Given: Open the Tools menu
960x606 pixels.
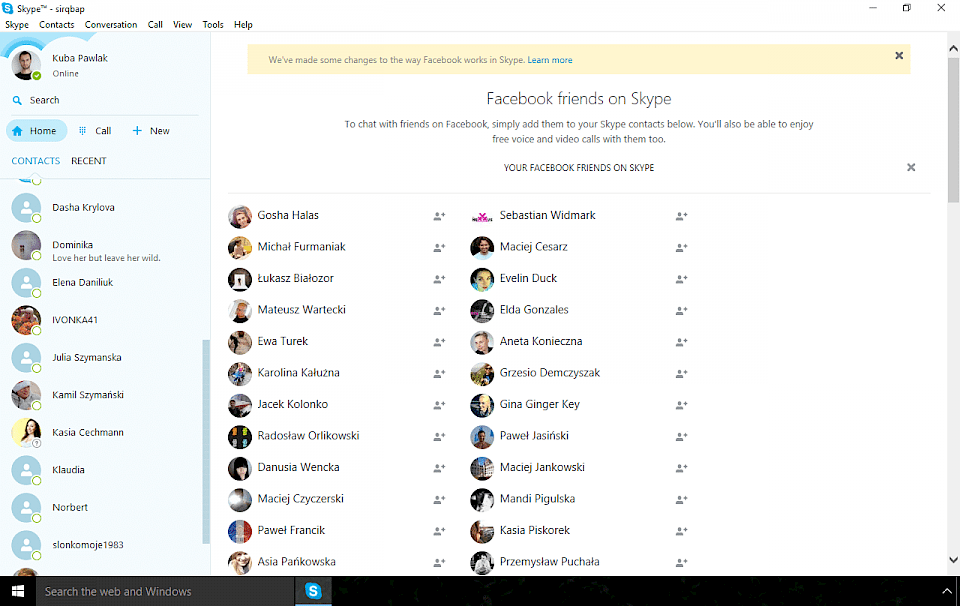Looking at the screenshot, I should click(213, 24).
